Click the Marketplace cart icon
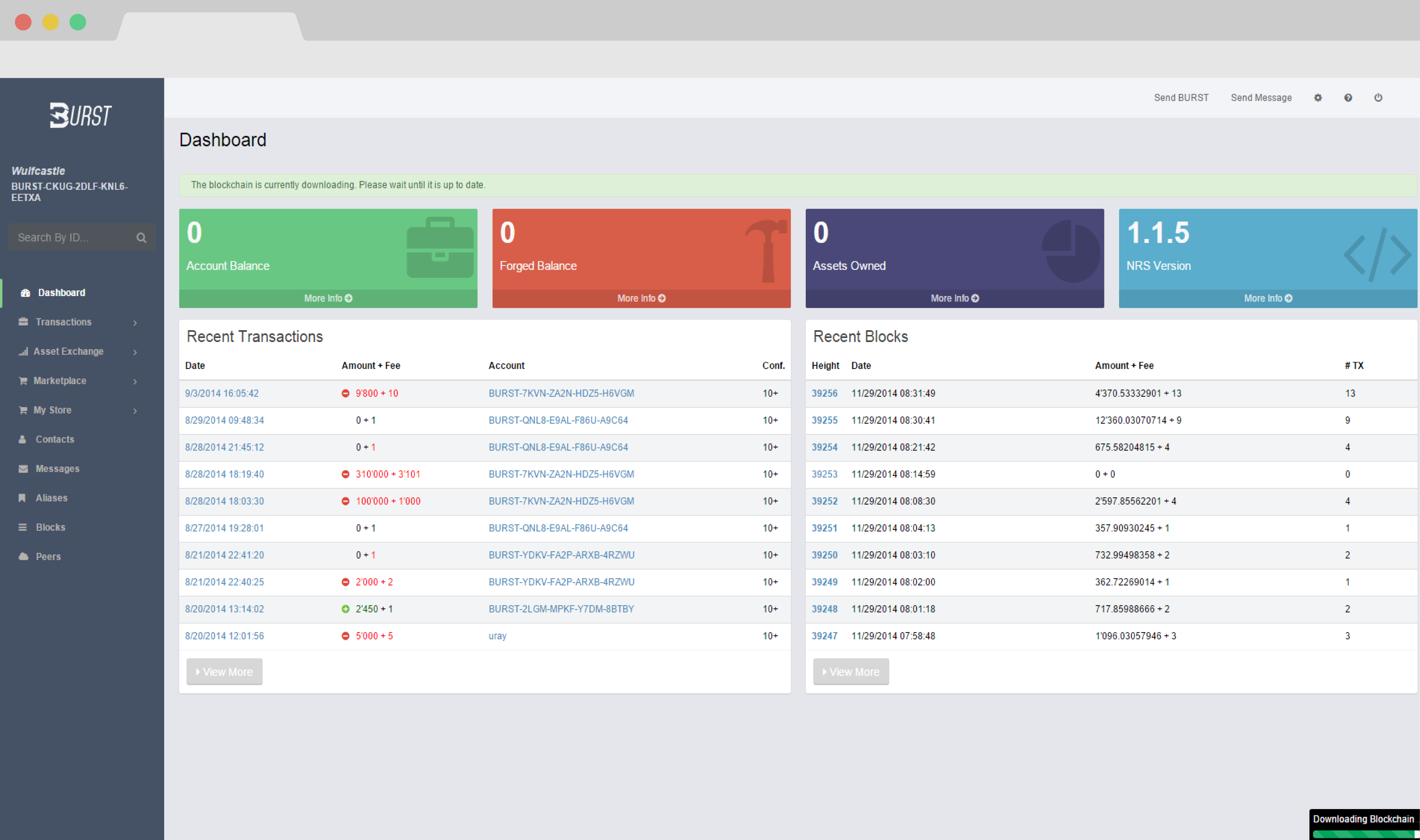 [23, 380]
